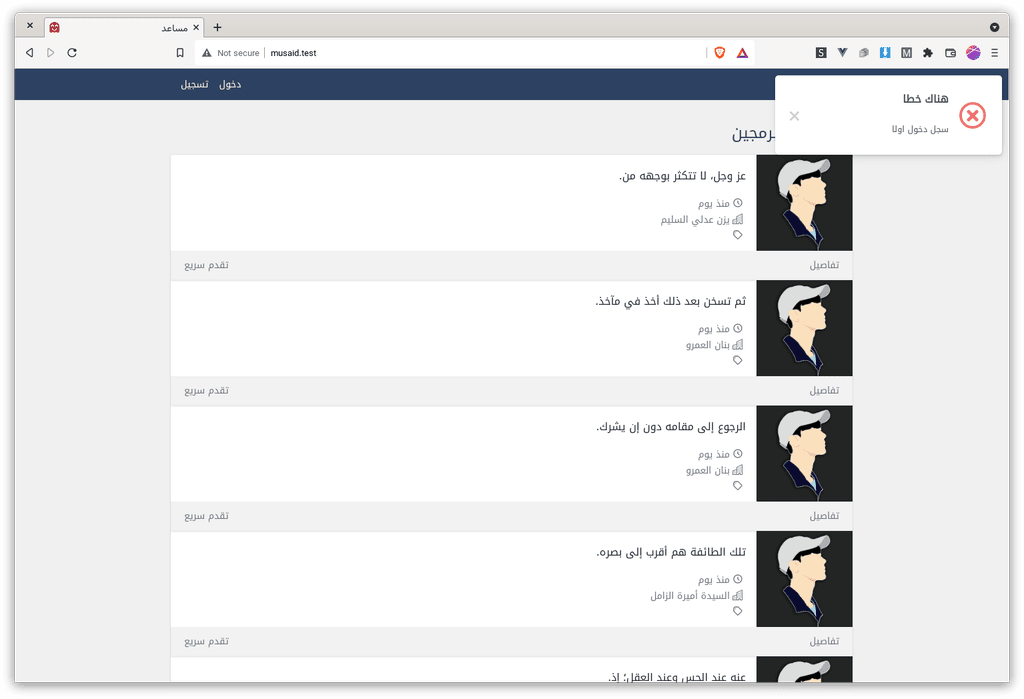Click the purple profile avatar icon

pyautogui.click(x=973, y=53)
